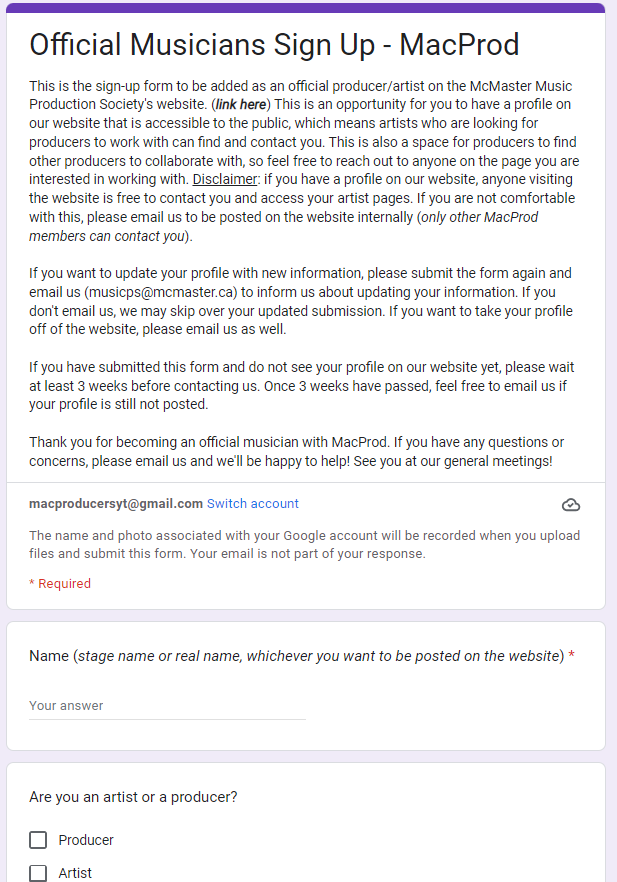This screenshot has width=617, height=882.
Task: Click the Switch account link
Action: coord(253,503)
